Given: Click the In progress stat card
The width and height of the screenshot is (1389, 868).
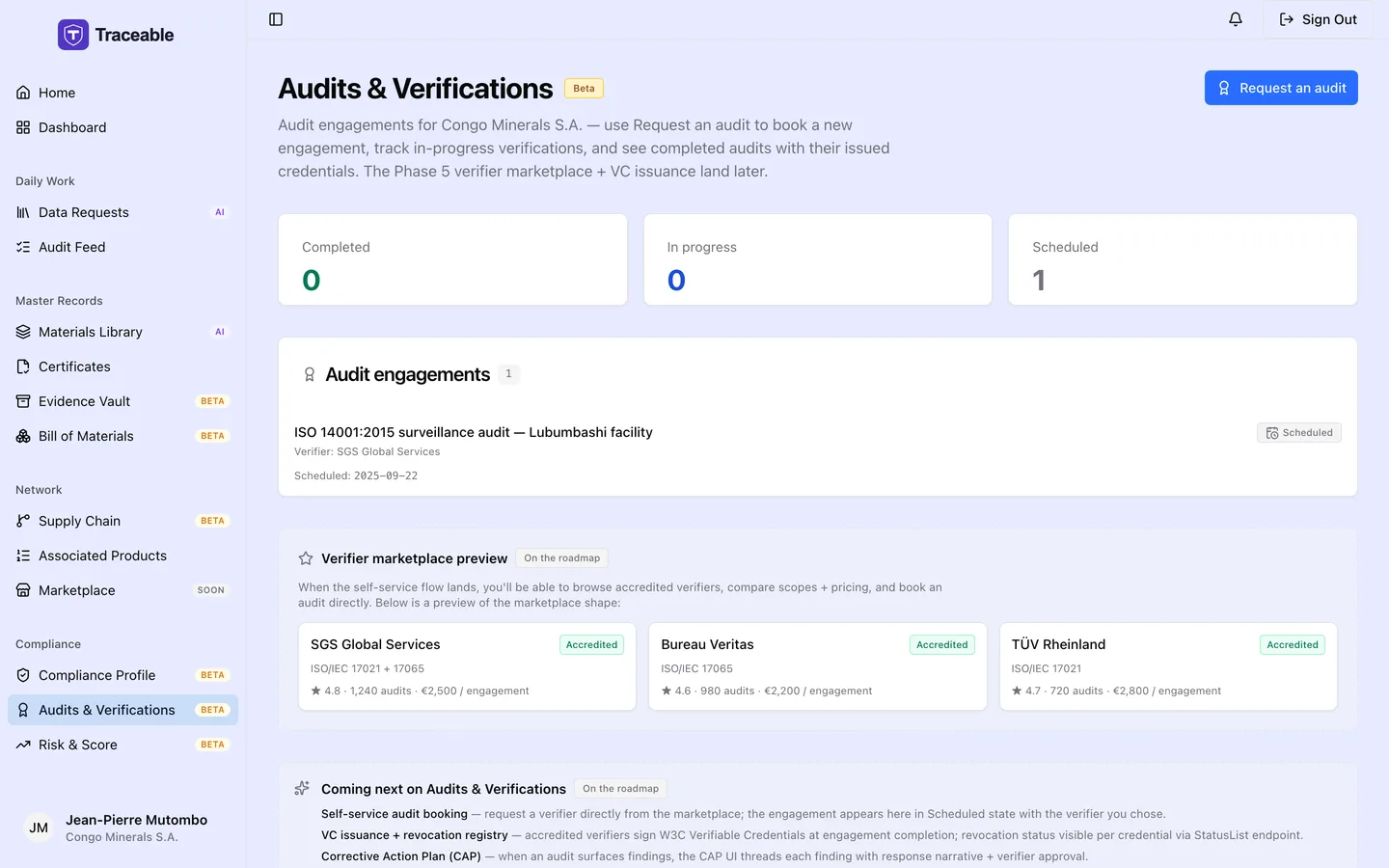Looking at the screenshot, I should [x=818, y=259].
